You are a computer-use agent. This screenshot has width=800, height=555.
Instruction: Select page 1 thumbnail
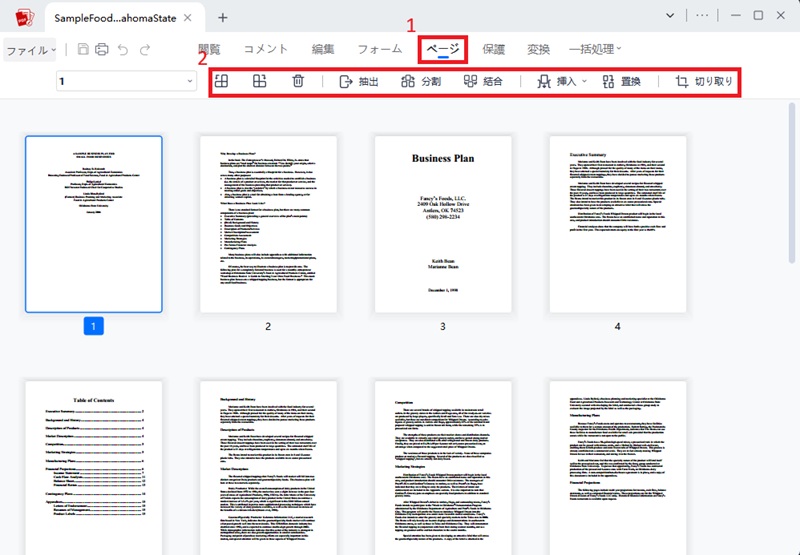coord(94,224)
